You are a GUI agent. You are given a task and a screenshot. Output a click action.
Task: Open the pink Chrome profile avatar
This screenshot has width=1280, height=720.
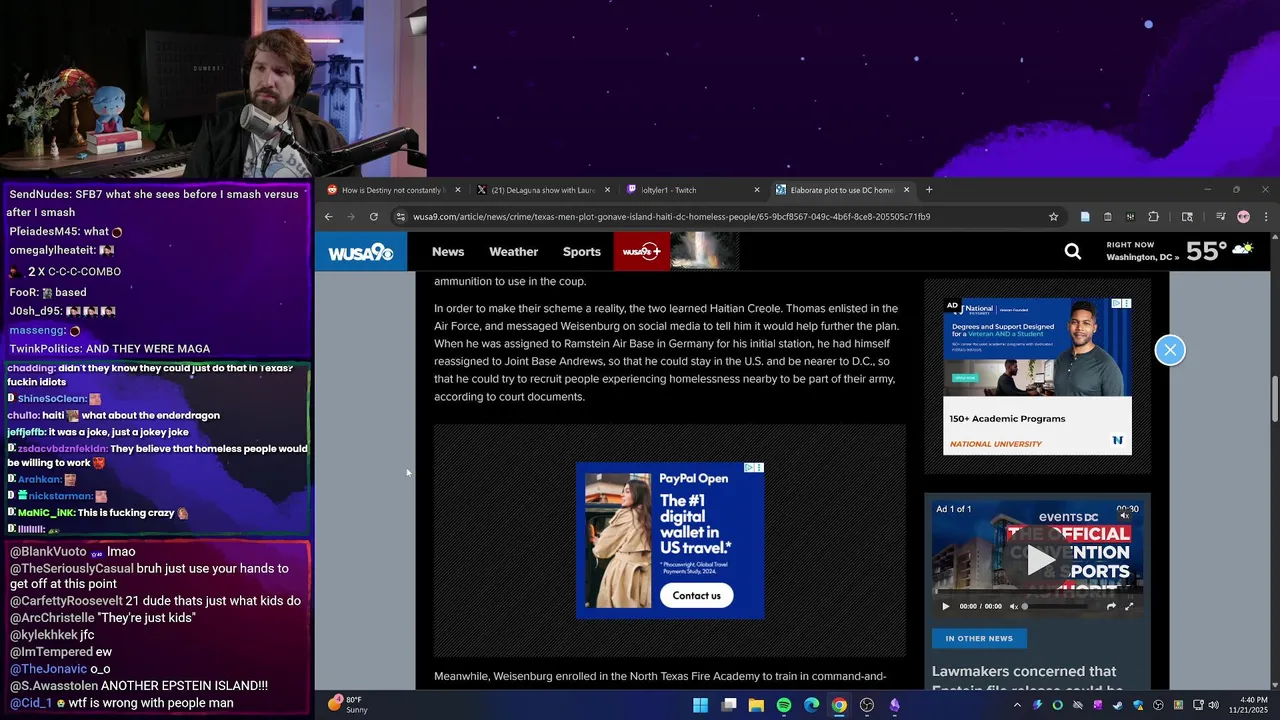pyautogui.click(x=1243, y=216)
